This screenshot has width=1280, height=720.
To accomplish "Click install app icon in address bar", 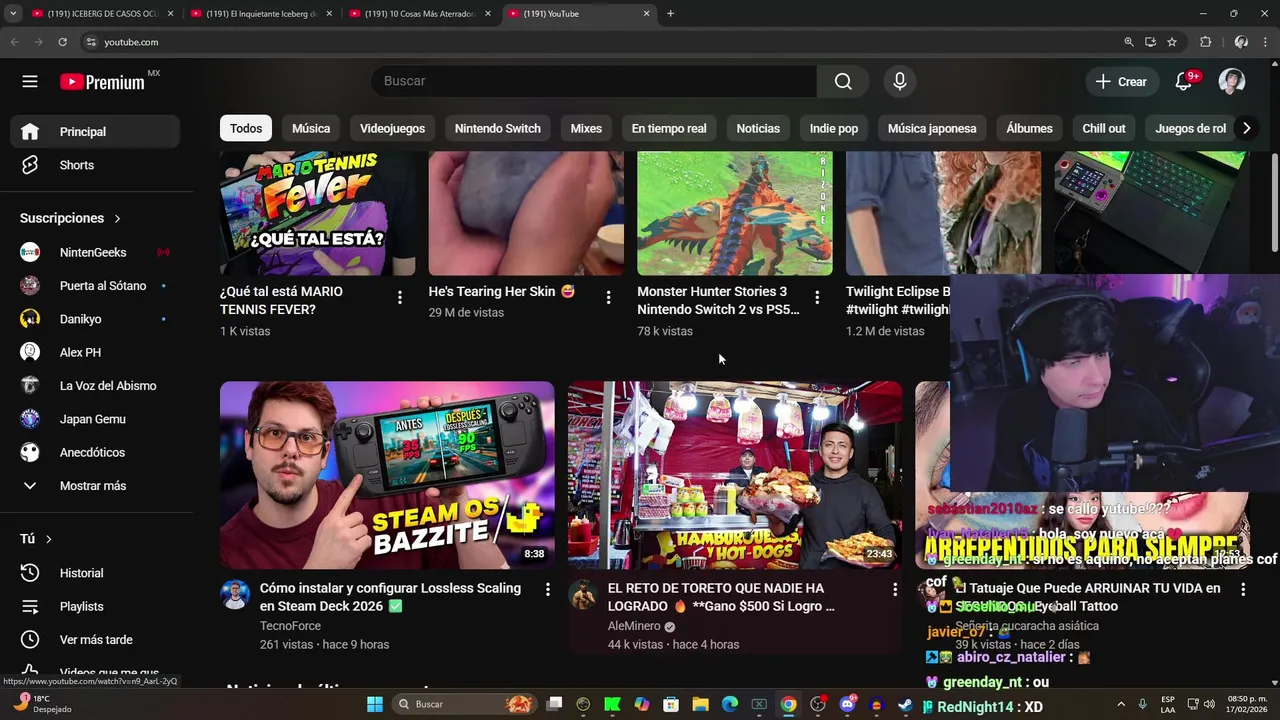I will pos(1150,42).
